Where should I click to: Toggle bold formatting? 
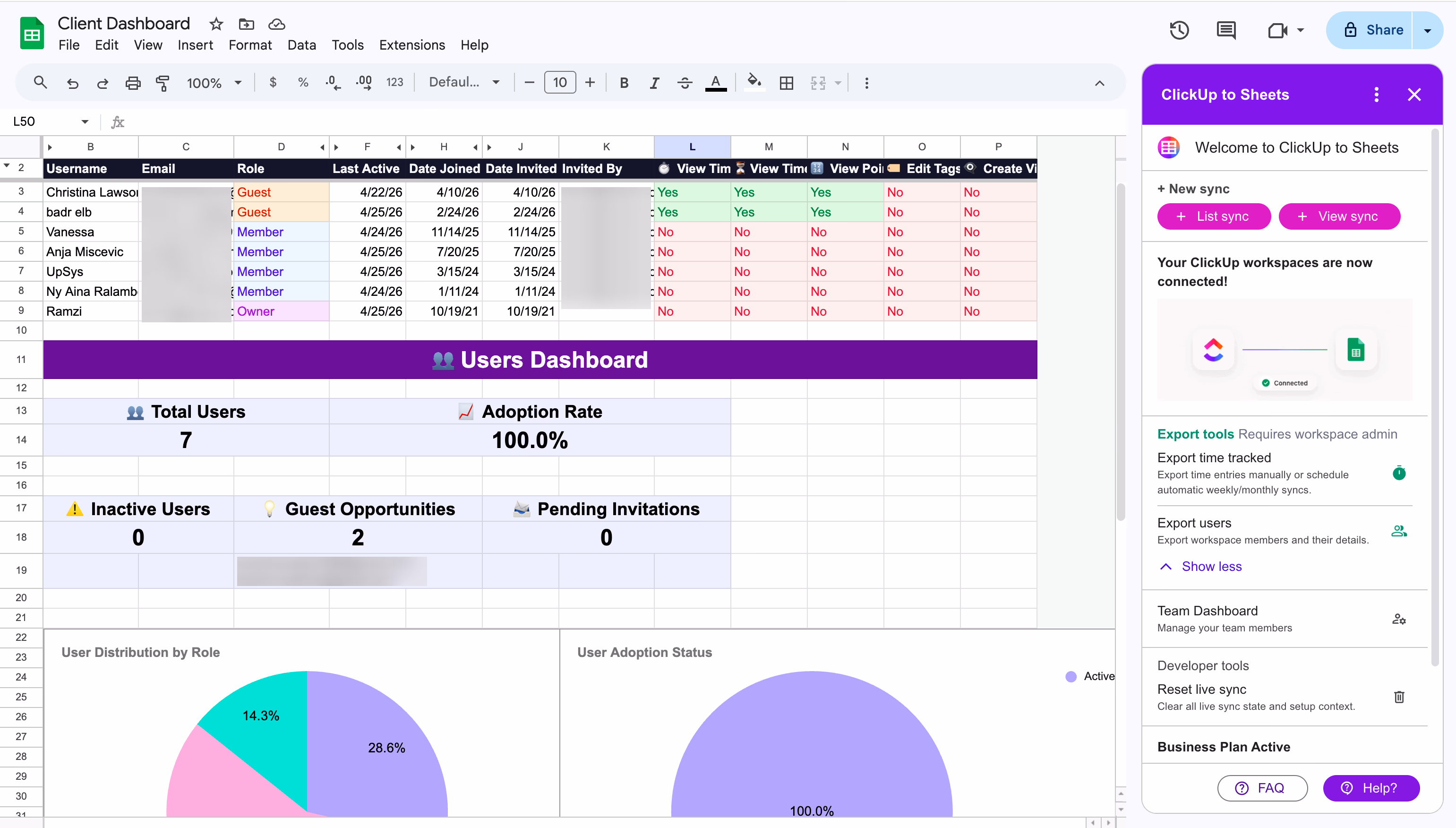pos(624,83)
